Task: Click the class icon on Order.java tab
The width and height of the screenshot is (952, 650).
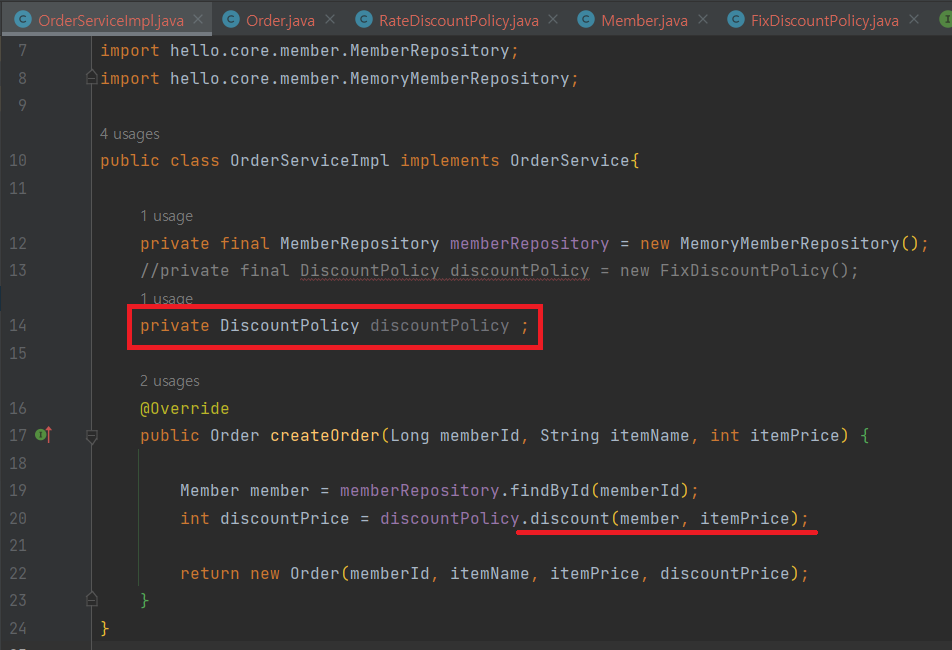Action: [x=231, y=19]
